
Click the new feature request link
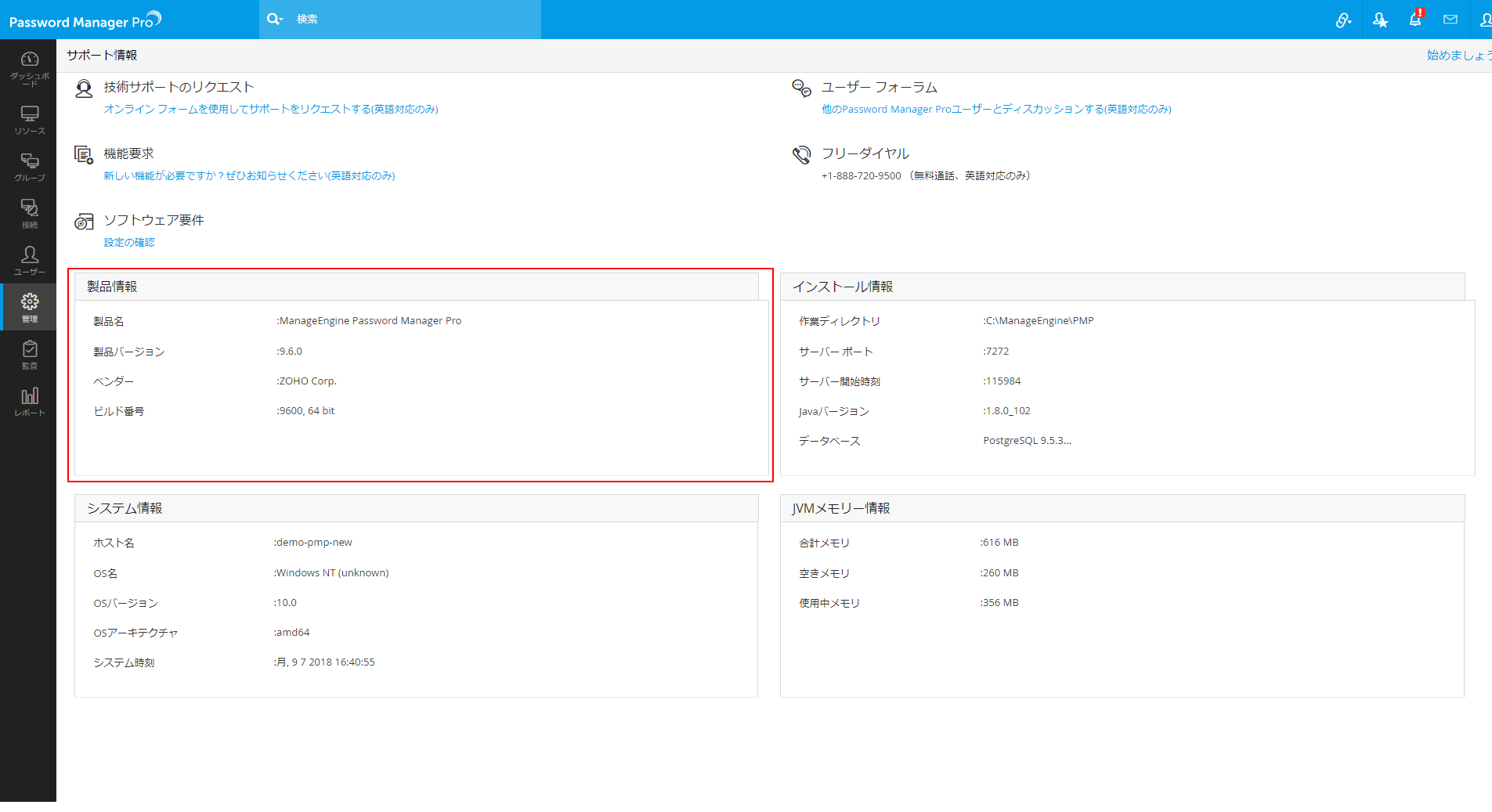249,175
